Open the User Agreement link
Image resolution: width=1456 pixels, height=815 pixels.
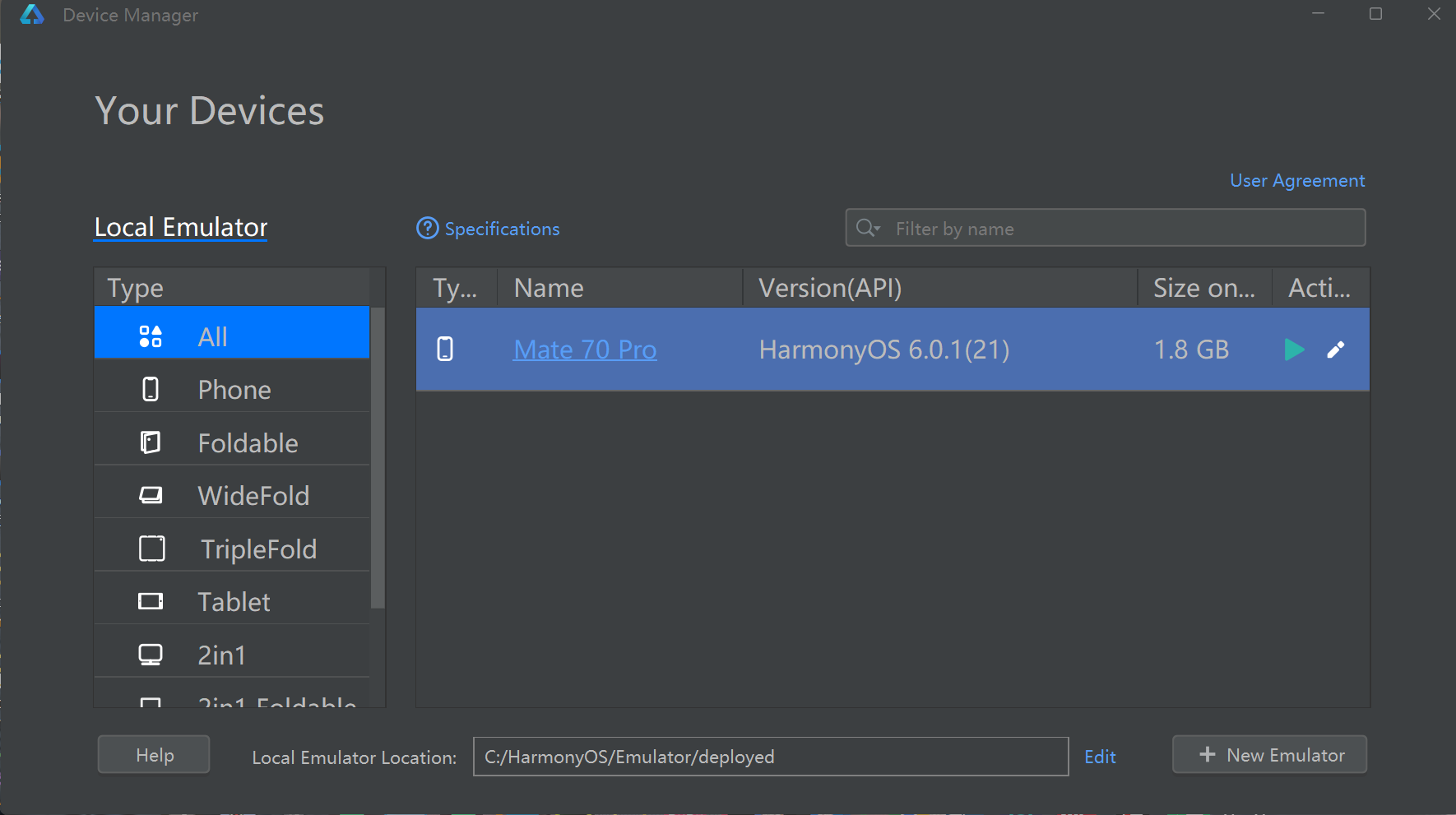click(x=1297, y=180)
